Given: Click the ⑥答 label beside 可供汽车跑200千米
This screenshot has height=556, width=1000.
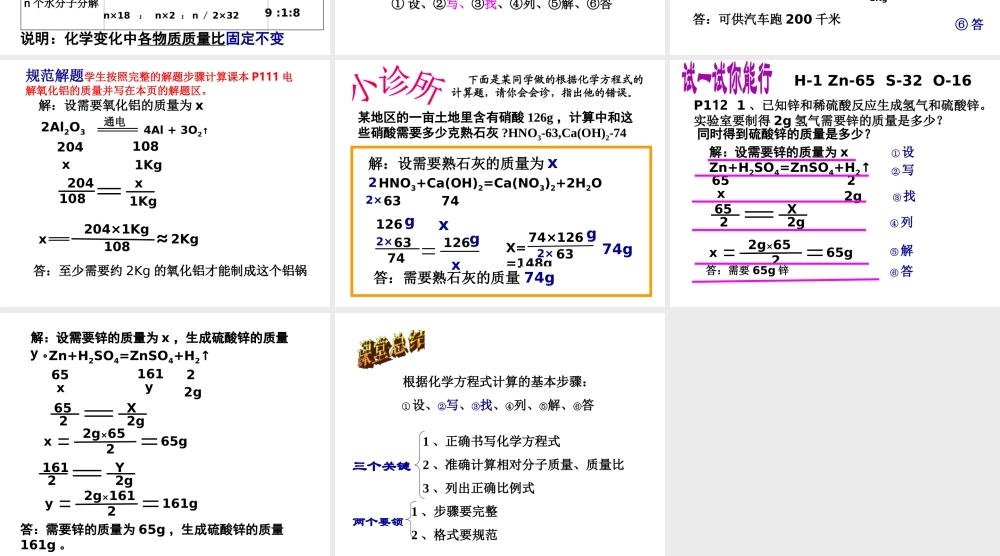Looking at the screenshot, I should click(x=969, y=24).
